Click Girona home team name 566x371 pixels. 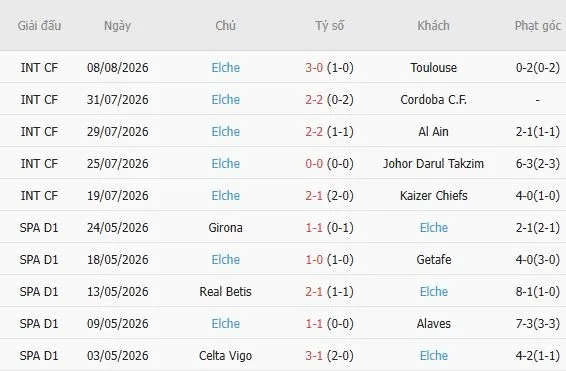(x=226, y=228)
